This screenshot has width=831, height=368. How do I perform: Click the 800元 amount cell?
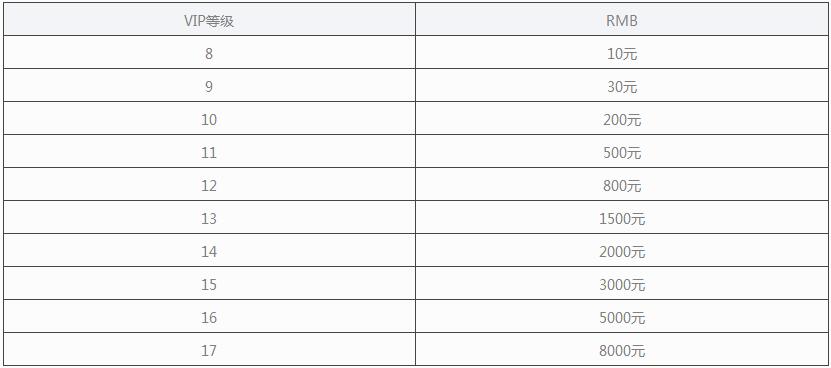tap(622, 185)
